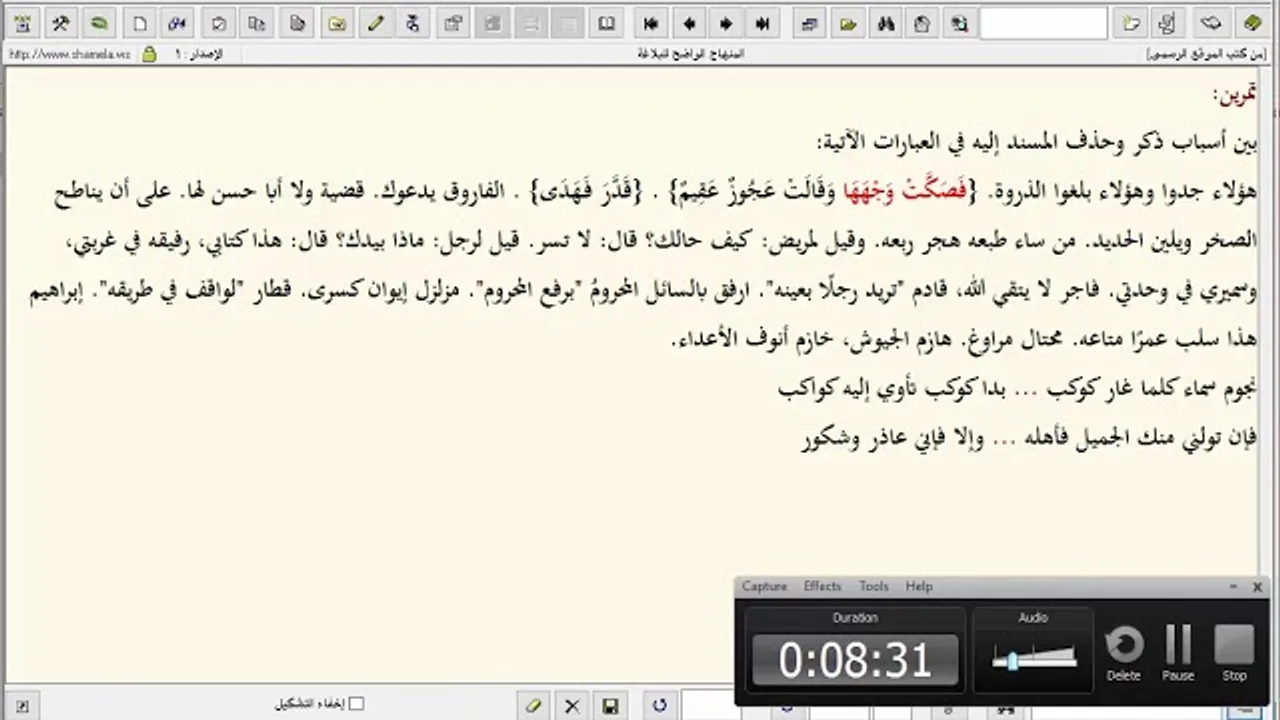Click the save floppy disk icon
1280x720 pixels.
610,706
